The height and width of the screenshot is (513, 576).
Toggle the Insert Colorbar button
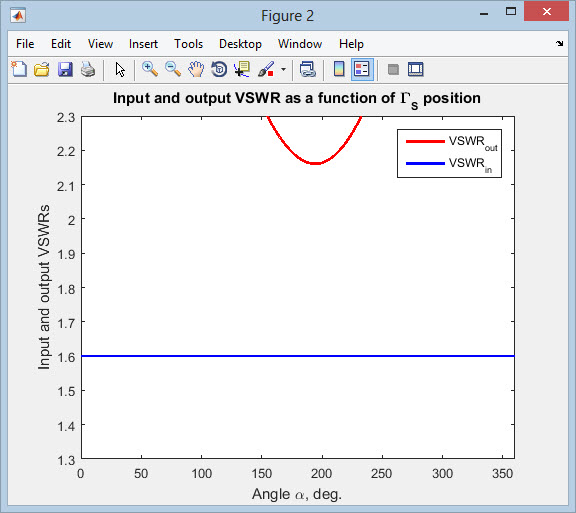pos(339,69)
